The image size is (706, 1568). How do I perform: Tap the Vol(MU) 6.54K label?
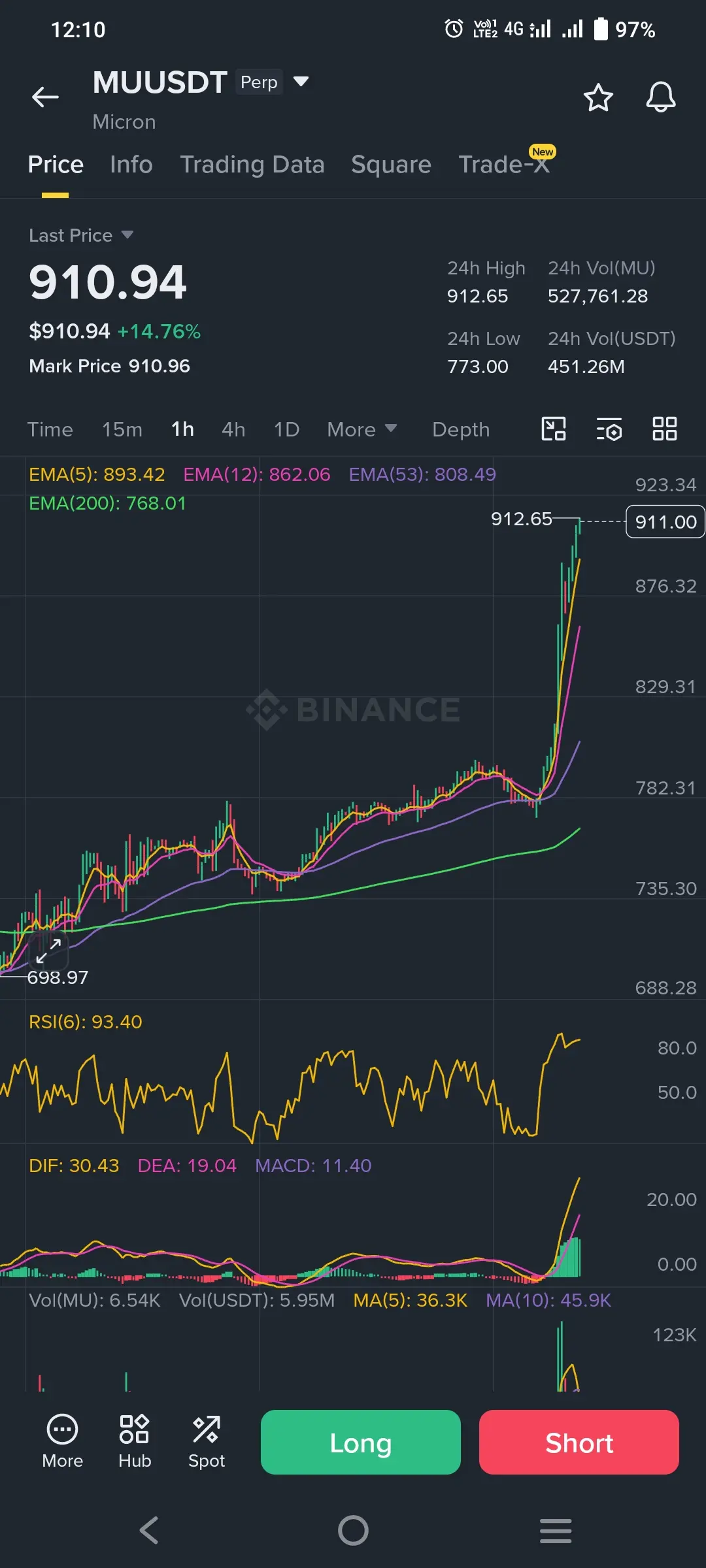pos(95,1300)
